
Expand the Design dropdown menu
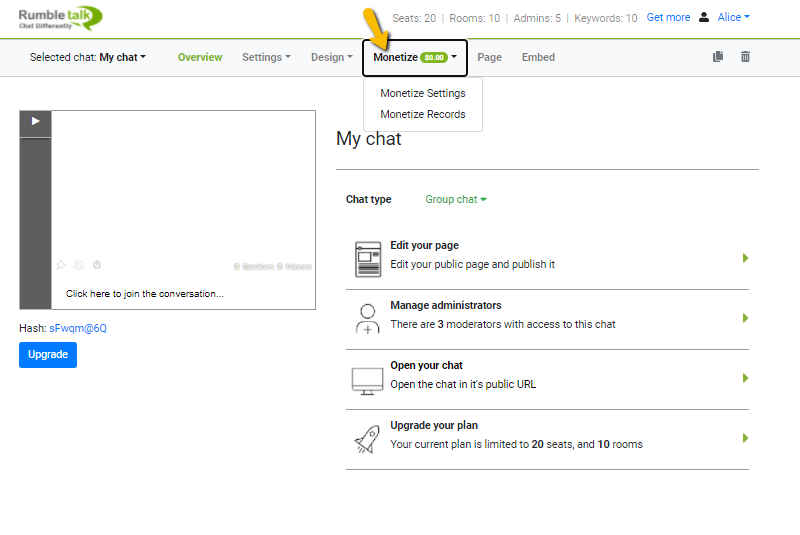[331, 57]
